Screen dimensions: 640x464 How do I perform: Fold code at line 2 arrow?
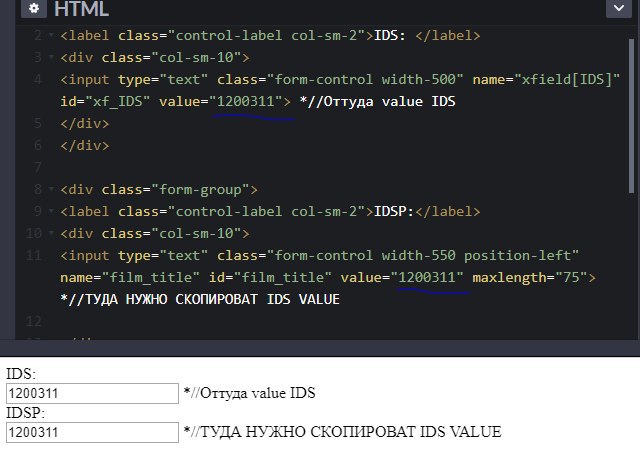[51, 36]
